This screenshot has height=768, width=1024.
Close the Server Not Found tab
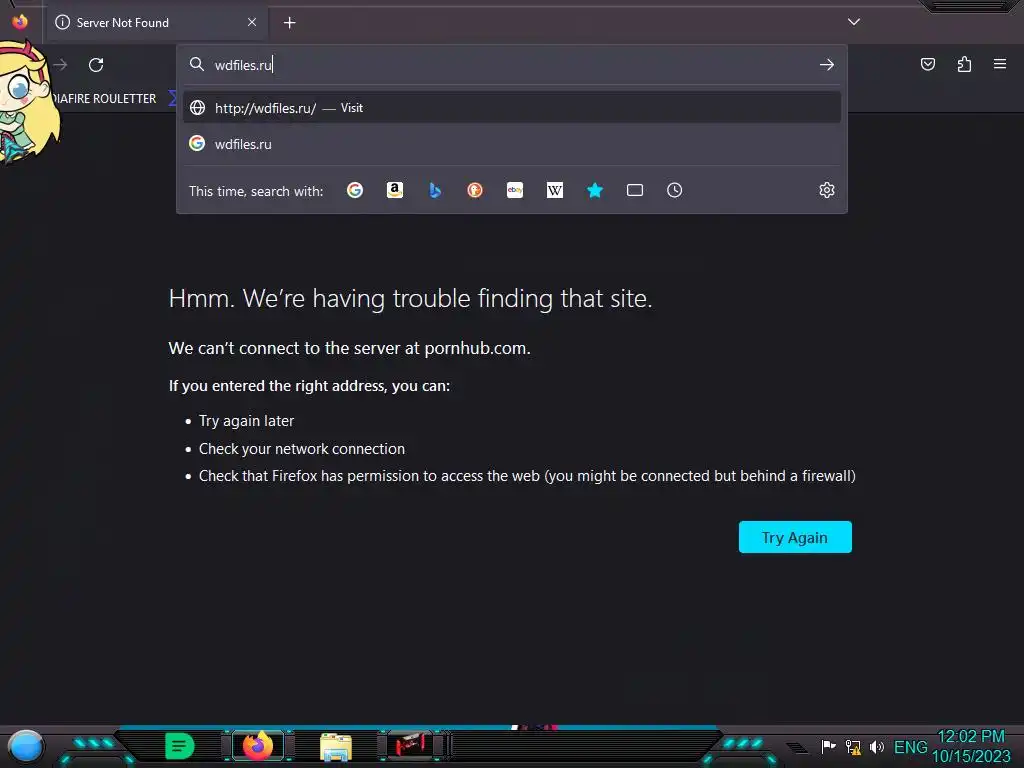pos(252,22)
